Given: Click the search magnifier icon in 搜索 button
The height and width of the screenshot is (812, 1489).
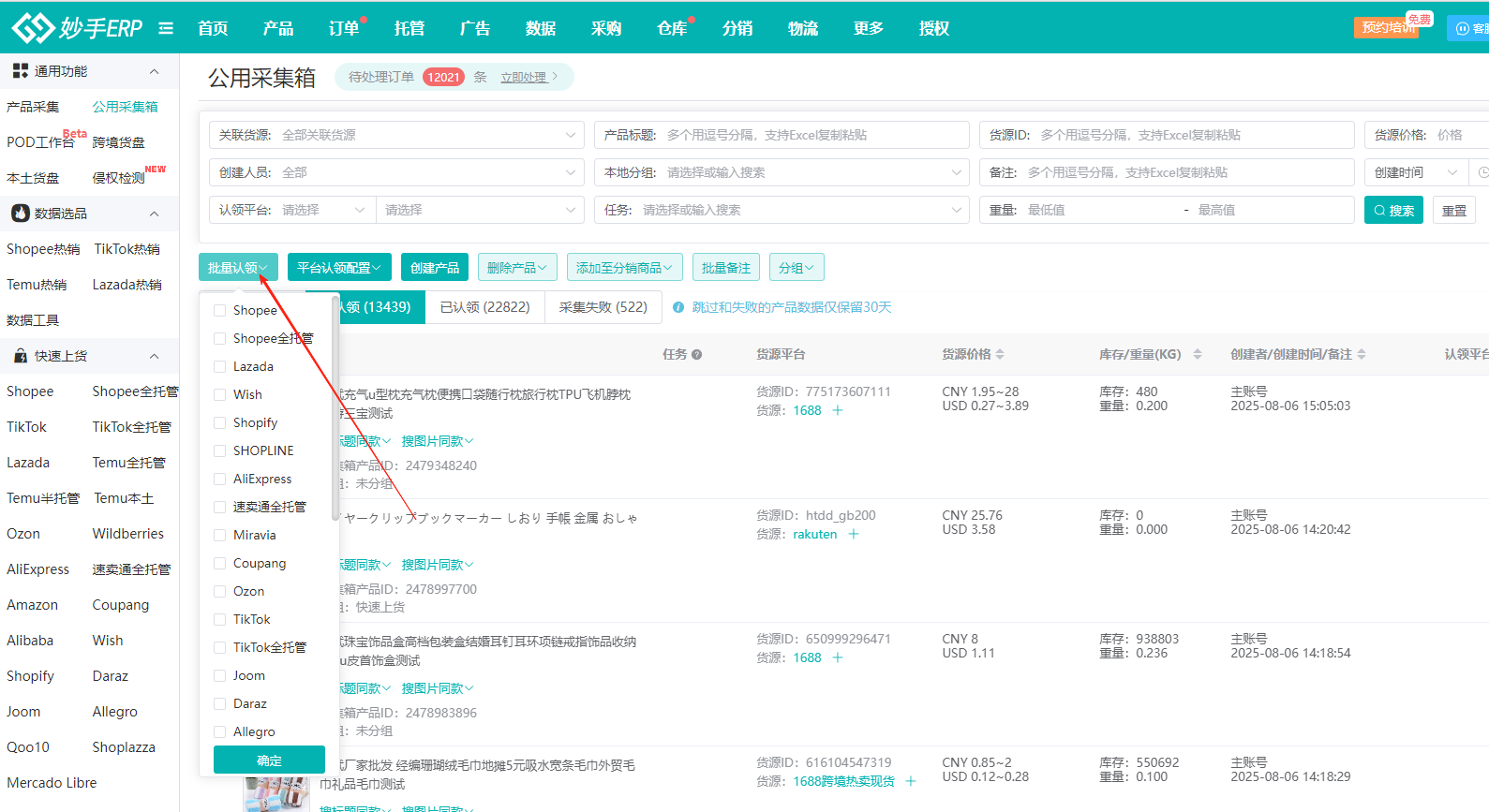Looking at the screenshot, I should pos(1379,211).
